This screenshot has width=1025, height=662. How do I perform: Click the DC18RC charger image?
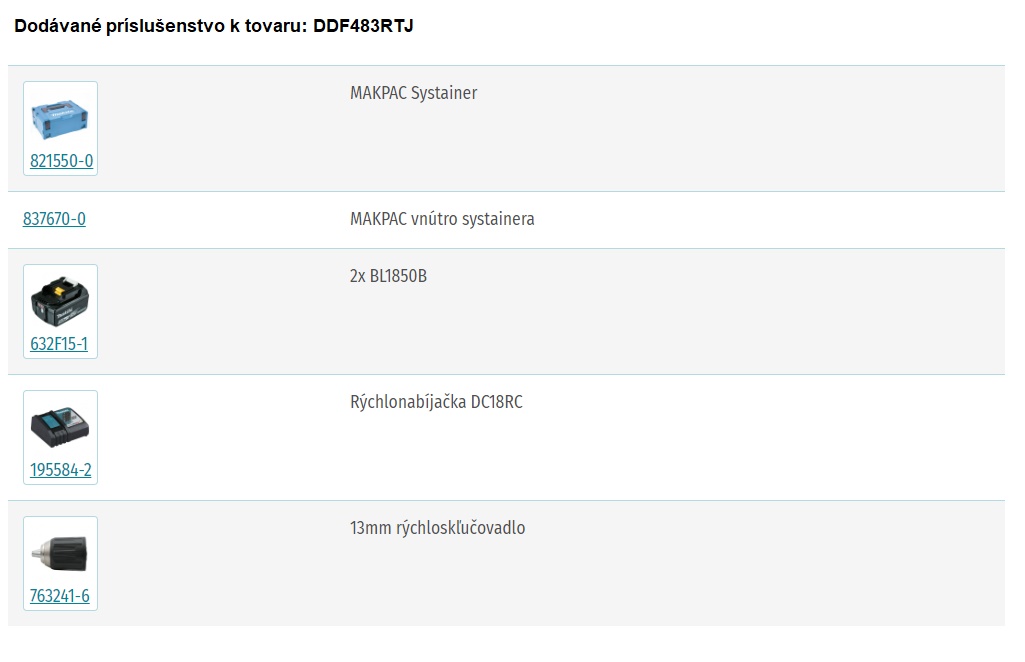pos(59,426)
